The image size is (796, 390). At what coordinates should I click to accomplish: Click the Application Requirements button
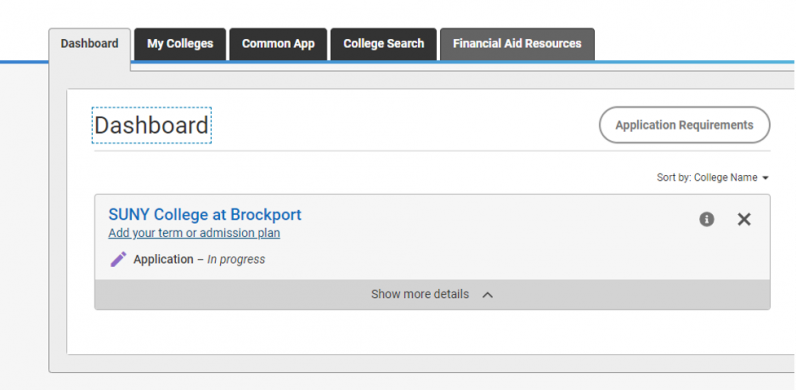684,125
